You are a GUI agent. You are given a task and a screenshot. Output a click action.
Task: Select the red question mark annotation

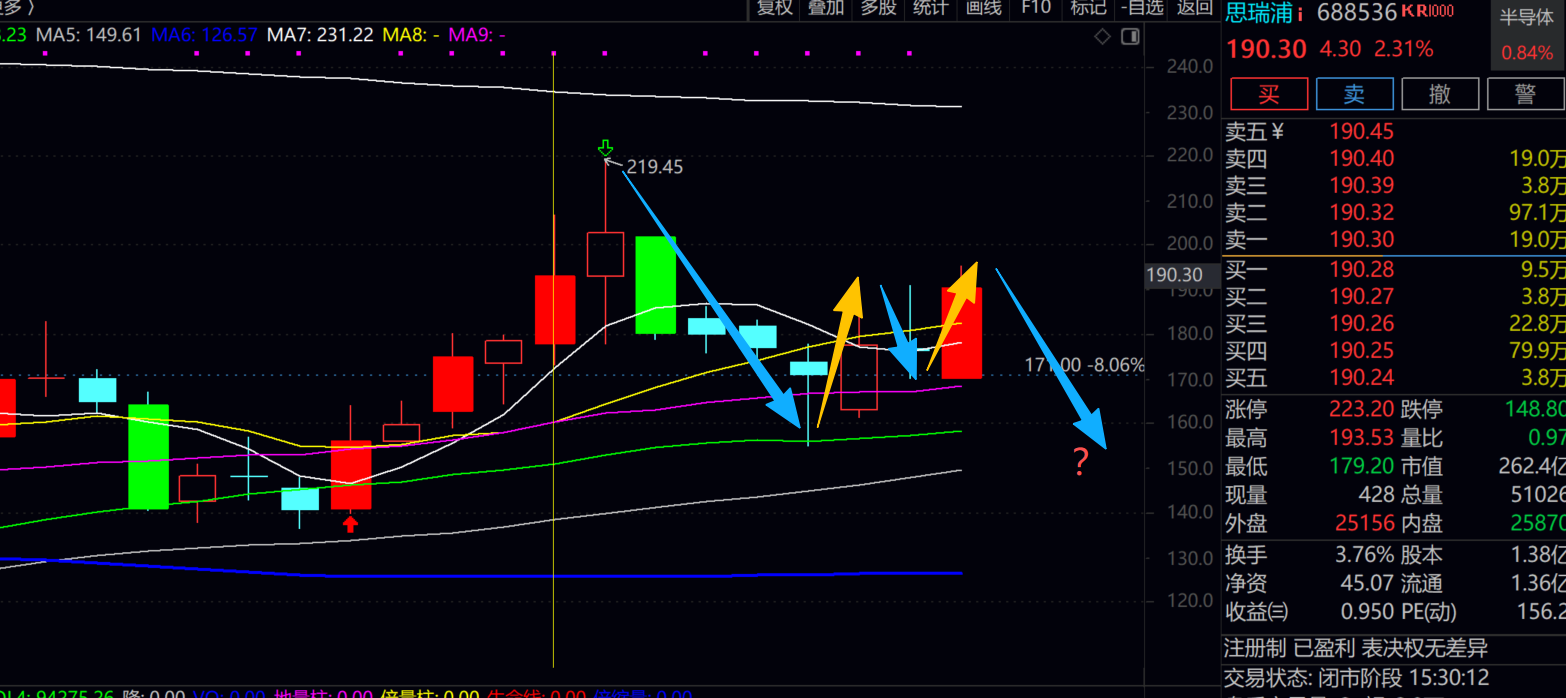(1080, 462)
